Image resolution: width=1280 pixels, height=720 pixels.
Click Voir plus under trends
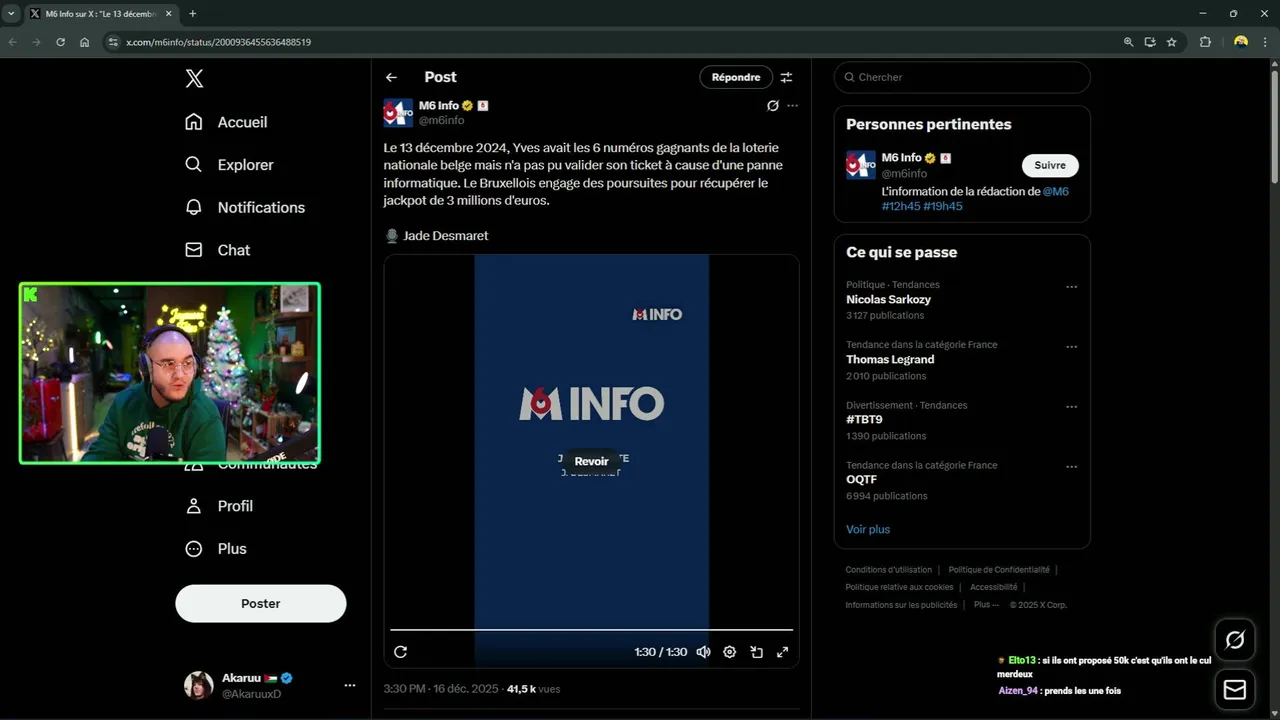pyautogui.click(x=868, y=529)
